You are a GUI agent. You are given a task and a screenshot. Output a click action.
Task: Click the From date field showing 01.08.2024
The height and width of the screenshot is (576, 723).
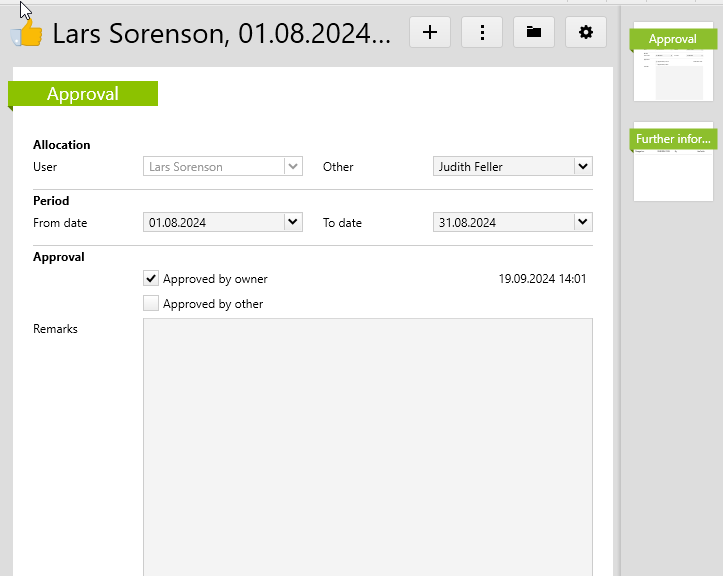212,222
